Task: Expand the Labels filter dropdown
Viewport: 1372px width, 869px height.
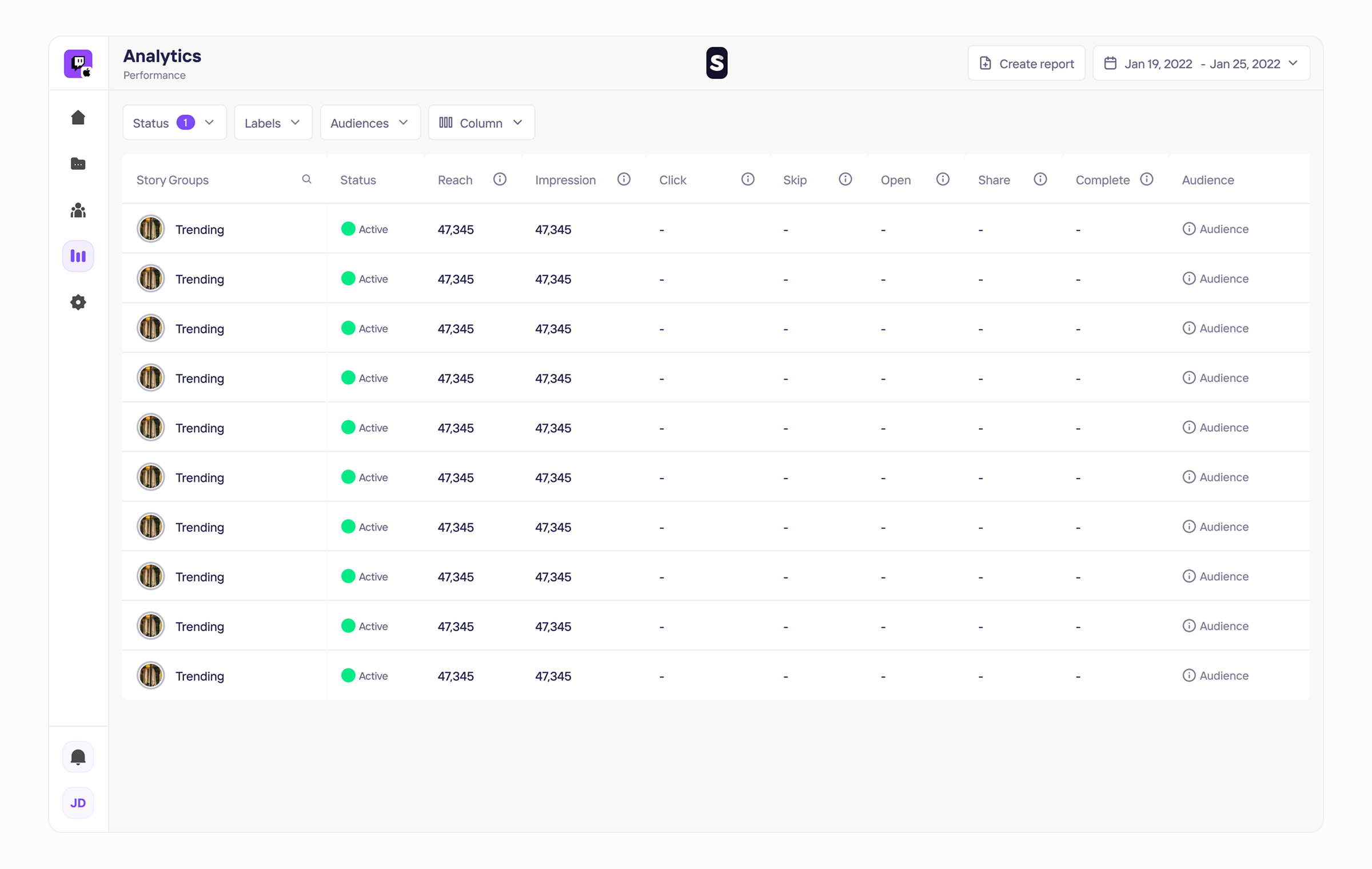Action: point(273,122)
